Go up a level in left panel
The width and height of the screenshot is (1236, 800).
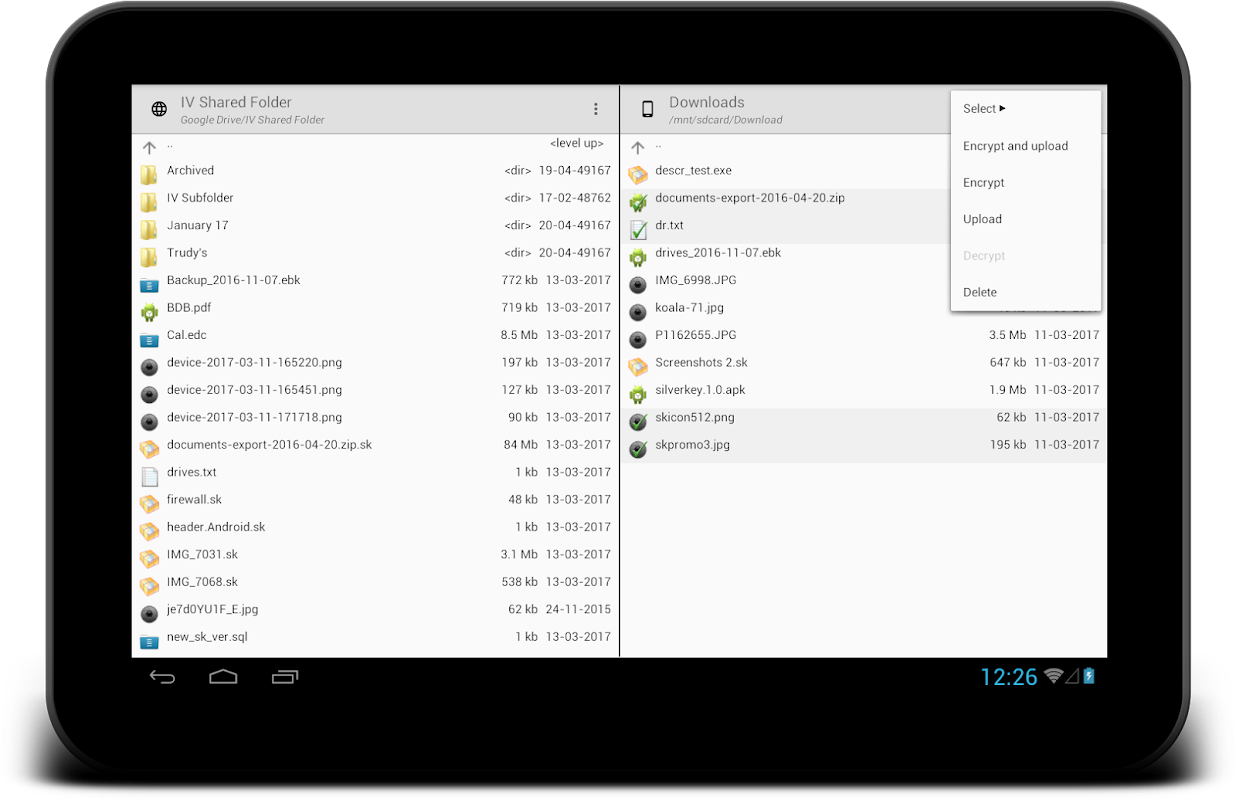point(149,147)
